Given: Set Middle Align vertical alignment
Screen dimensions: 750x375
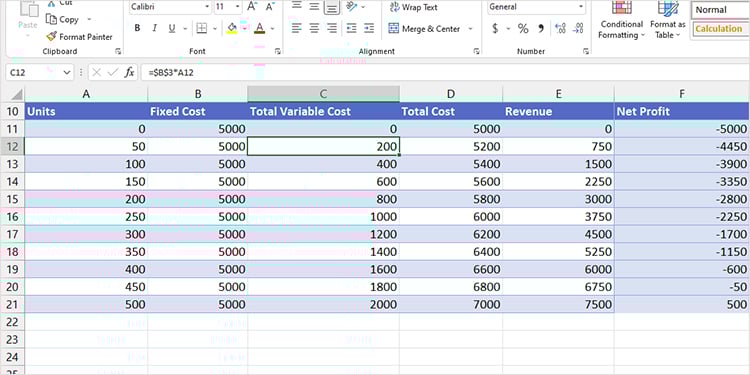Looking at the screenshot, I should [x=314, y=6].
